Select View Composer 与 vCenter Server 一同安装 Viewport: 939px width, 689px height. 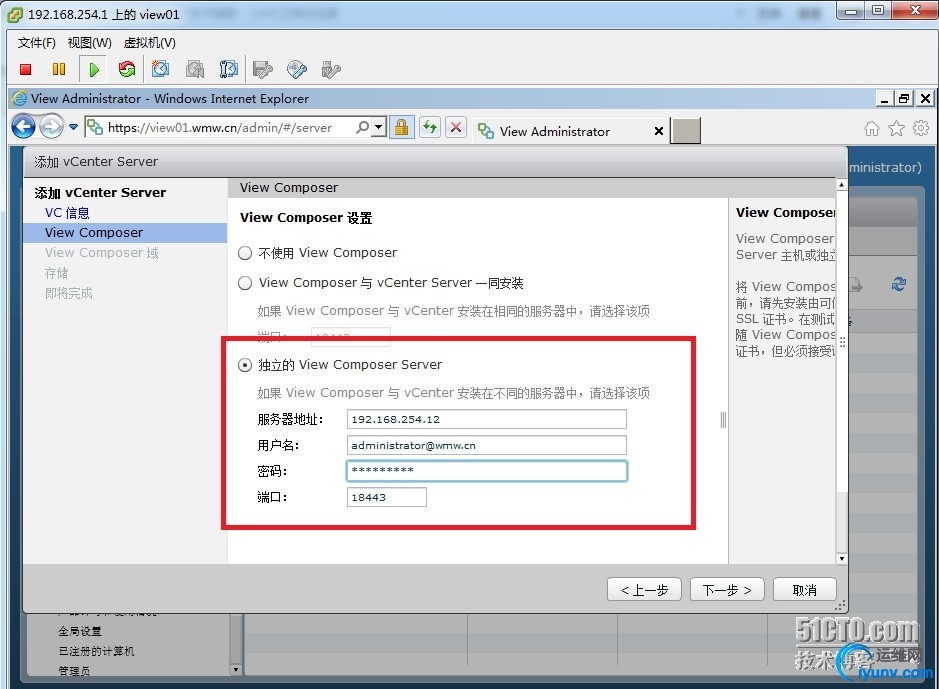tap(245, 283)
